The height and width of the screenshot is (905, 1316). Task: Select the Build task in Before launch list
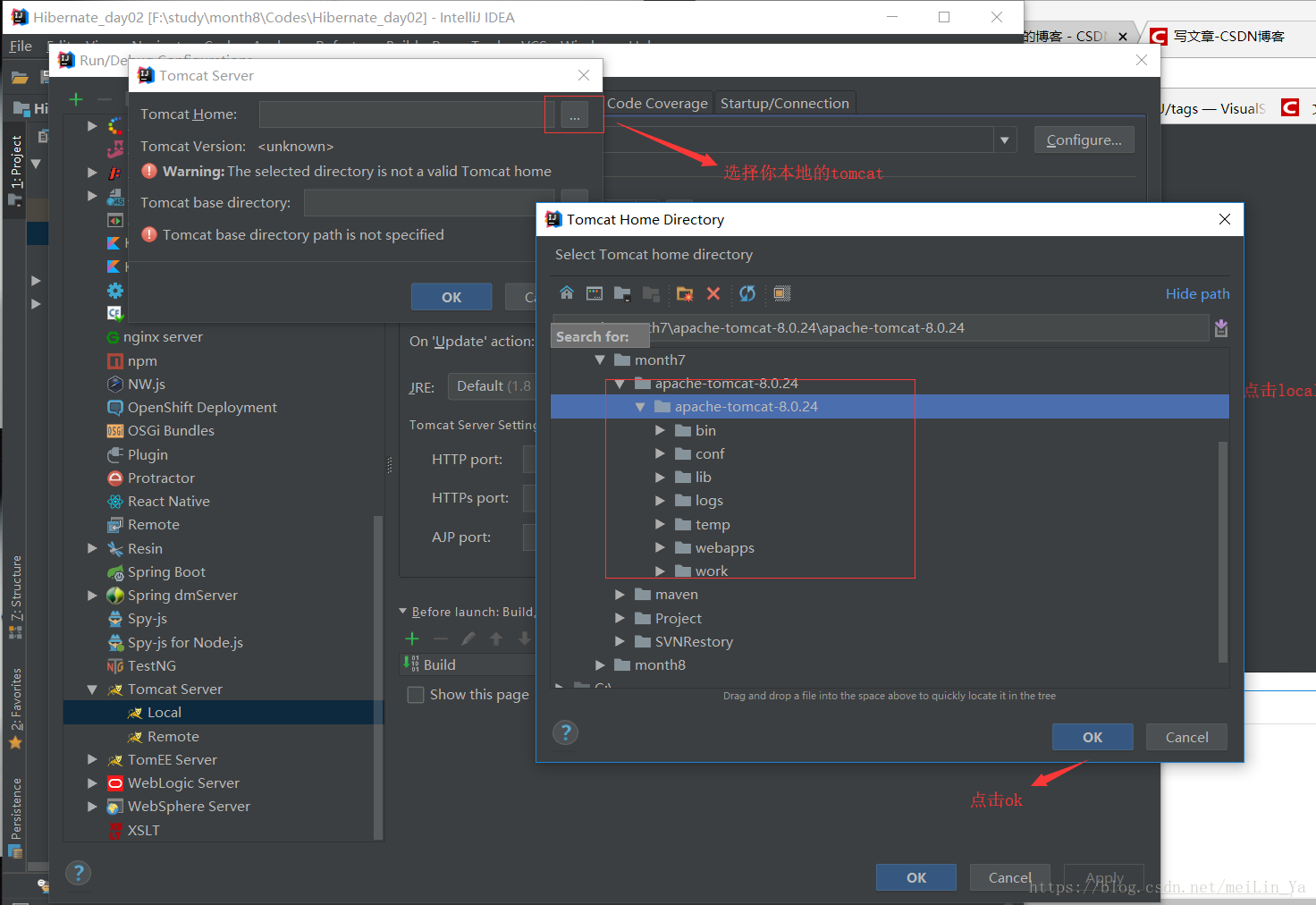(x=468, y=664)
